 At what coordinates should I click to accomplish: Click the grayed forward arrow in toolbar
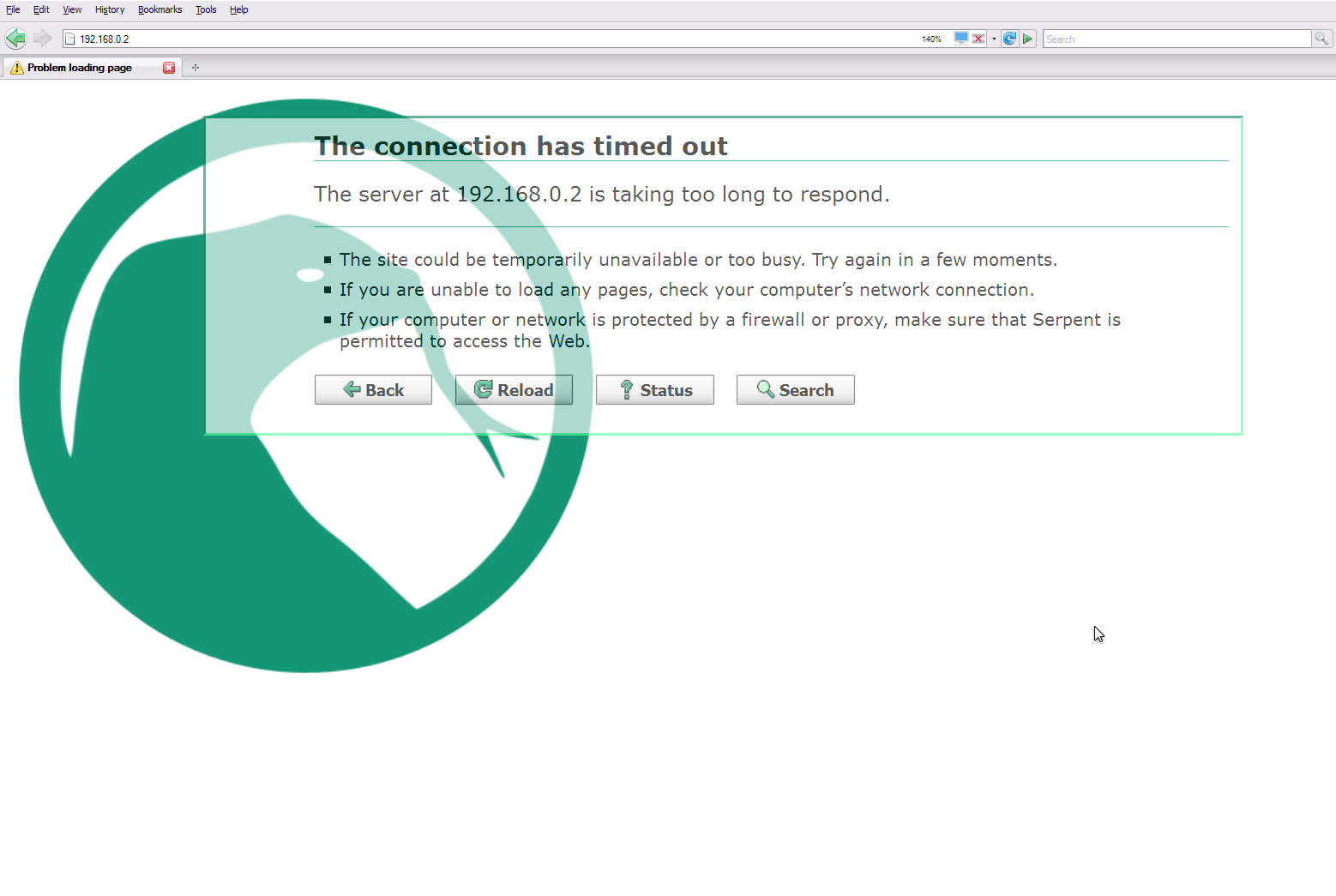[x=42, y=39]
